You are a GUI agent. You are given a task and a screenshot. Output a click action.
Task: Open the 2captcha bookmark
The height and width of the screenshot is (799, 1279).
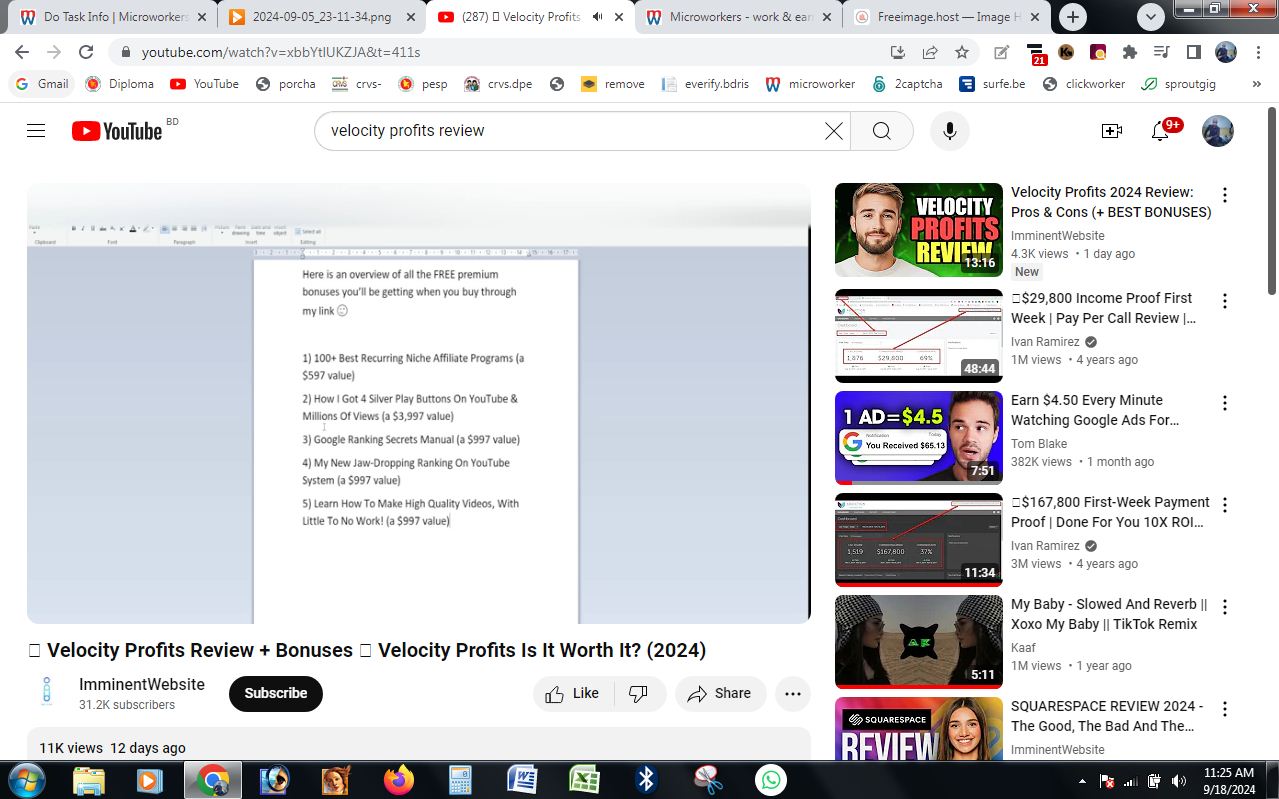tap(907, 84)
